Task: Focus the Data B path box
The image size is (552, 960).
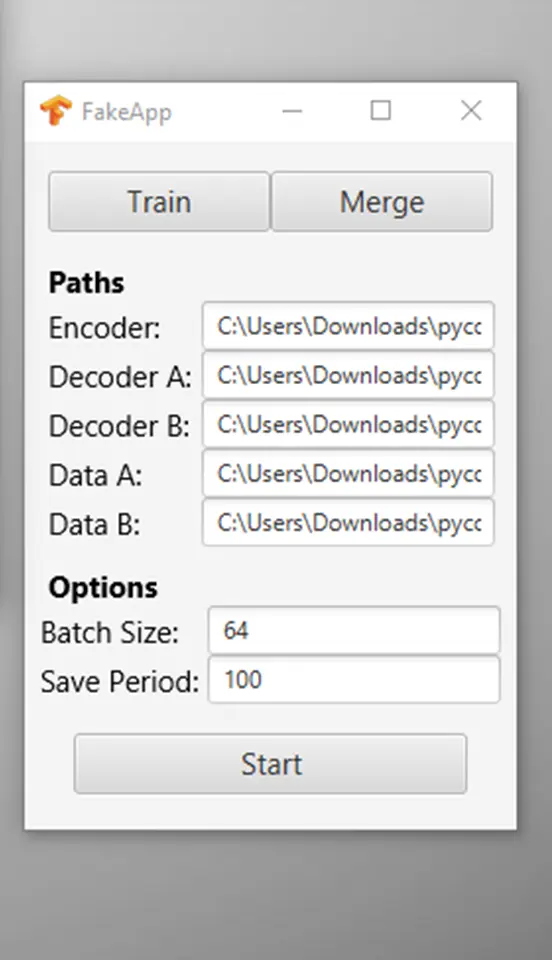Action: [348, 522]
